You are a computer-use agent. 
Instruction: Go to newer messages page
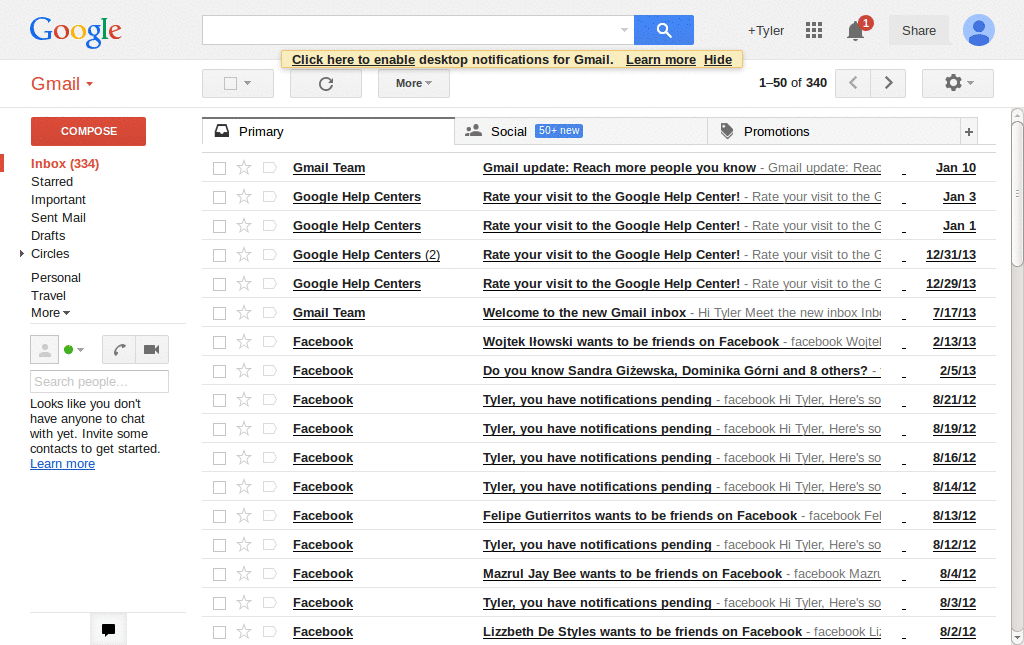click(853, 83)
